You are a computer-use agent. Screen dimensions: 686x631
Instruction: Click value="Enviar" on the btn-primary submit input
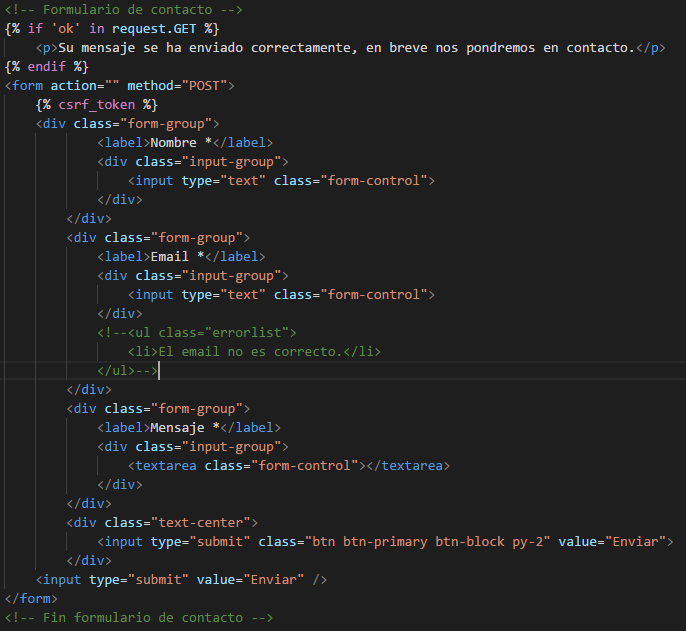click(612, 542)
